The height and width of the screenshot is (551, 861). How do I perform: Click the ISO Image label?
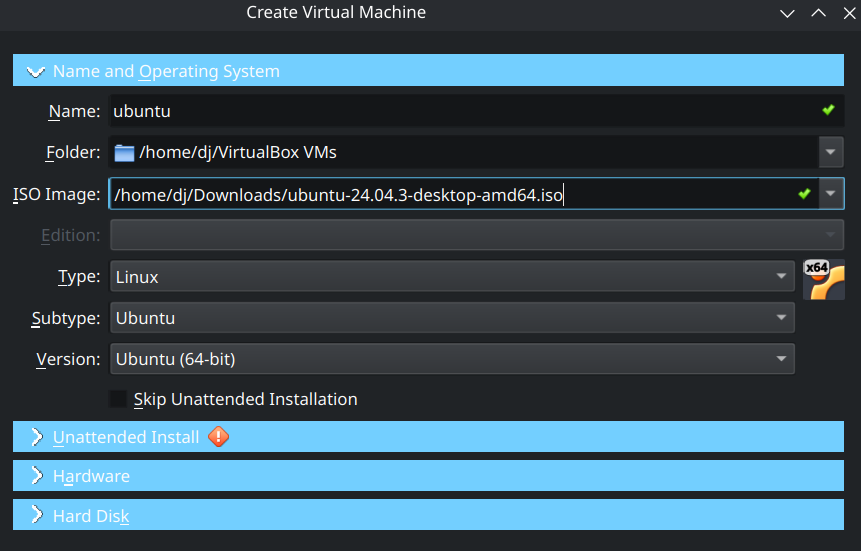[57, 194]
